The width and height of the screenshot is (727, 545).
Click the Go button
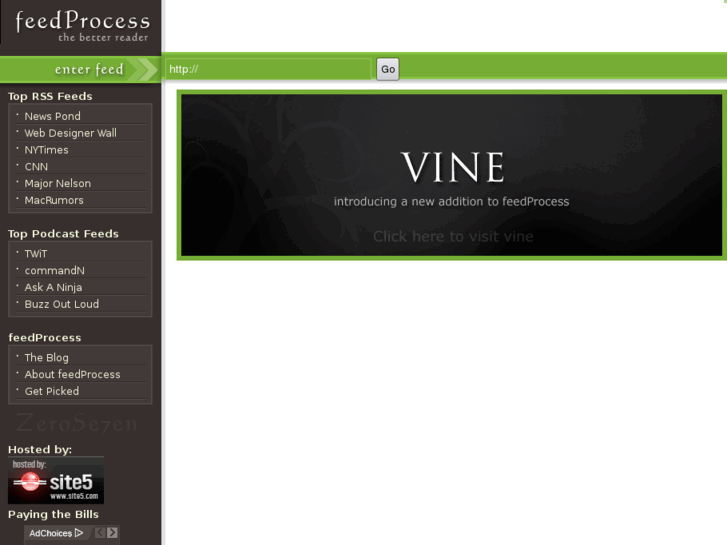tap(388, 69)
